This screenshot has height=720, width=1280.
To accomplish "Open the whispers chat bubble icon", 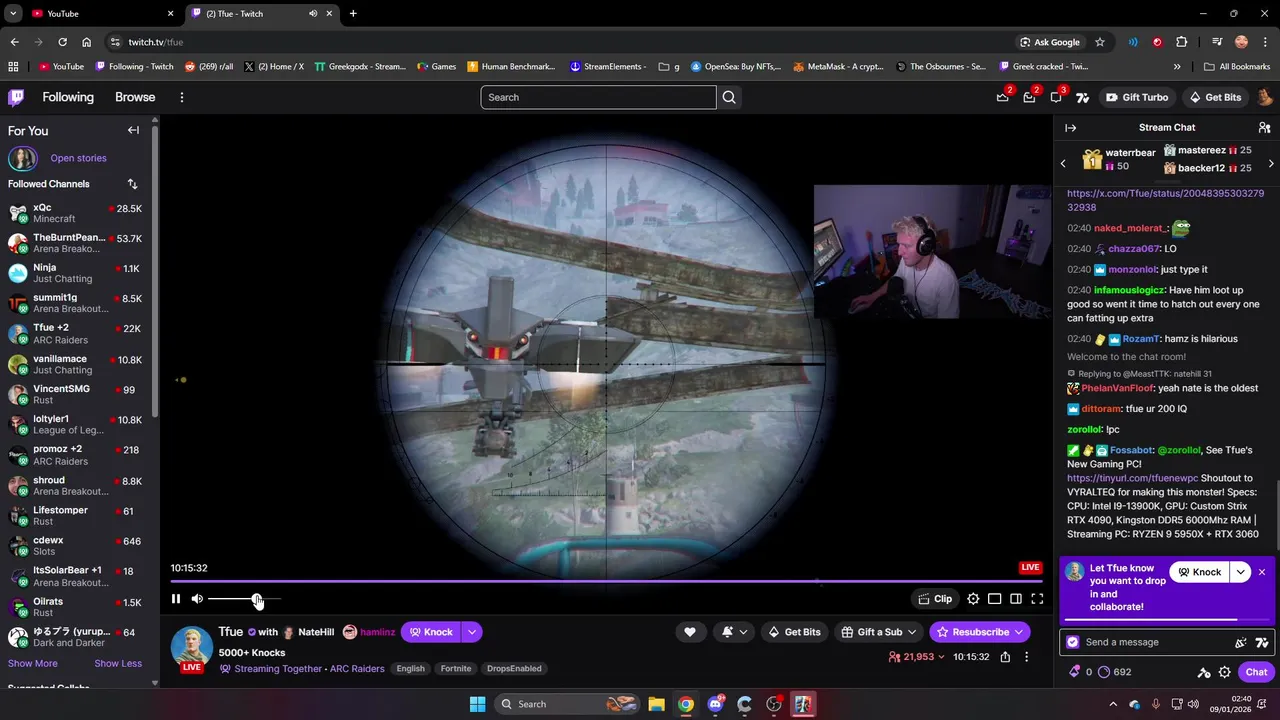I will (1055, 97).
